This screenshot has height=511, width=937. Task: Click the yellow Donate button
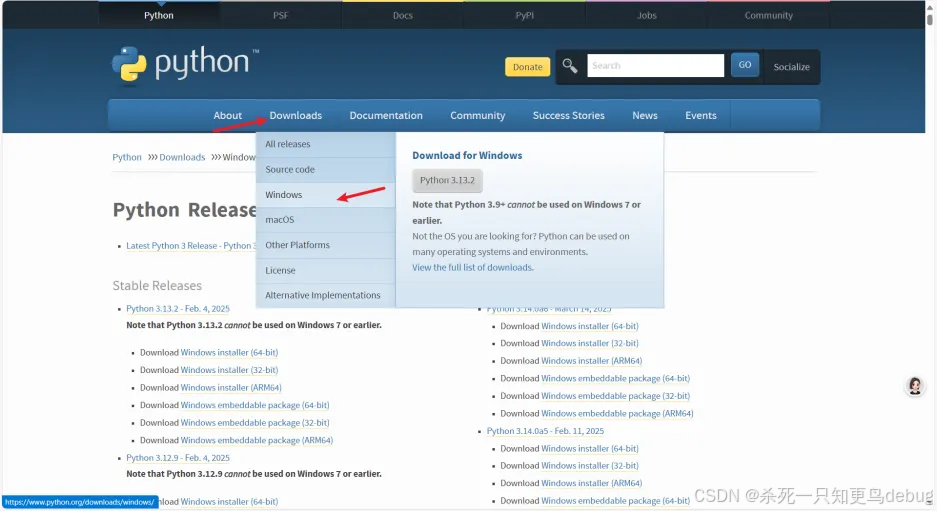pos(527,67)
